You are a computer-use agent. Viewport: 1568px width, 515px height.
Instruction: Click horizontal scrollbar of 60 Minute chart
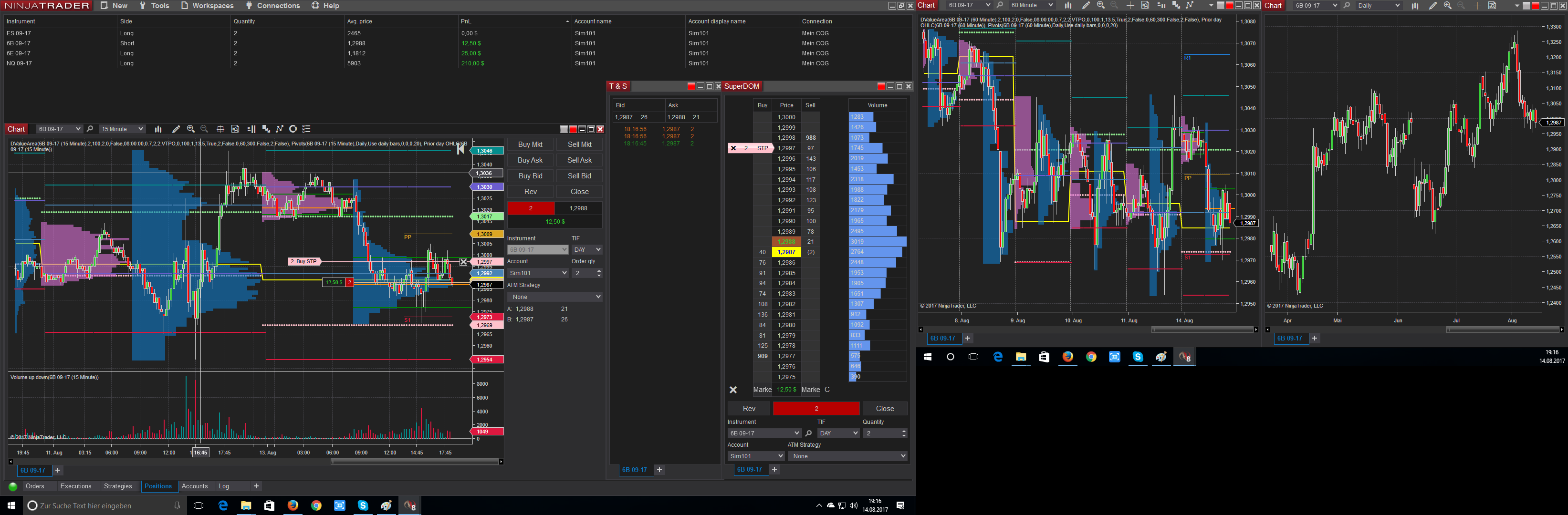[x=1202, y=330]
